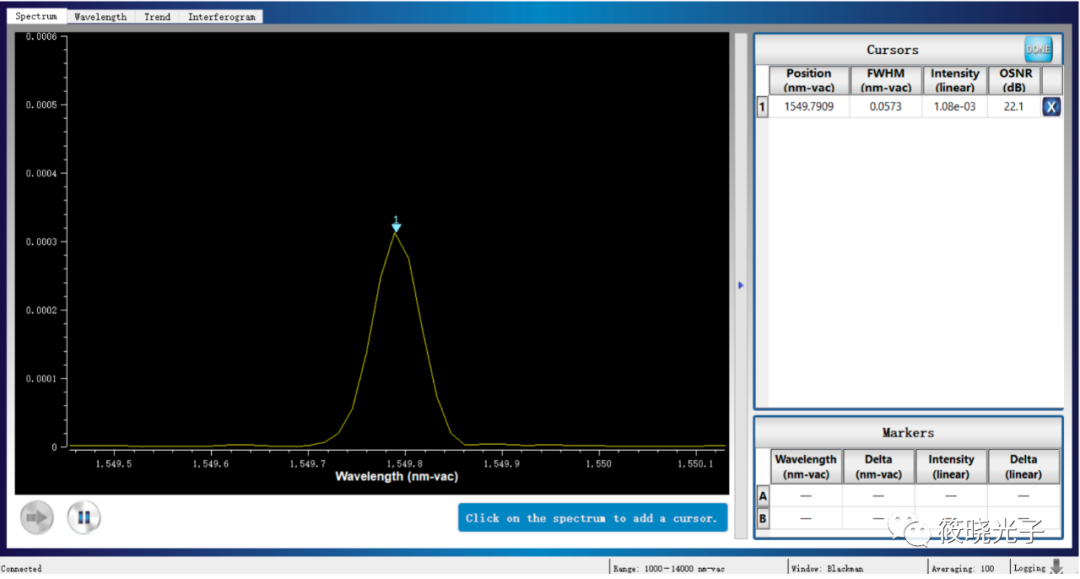Click the Window: Blackman status field
Viewport: 1080px width, 579px height.
click(x=827, y=568)
